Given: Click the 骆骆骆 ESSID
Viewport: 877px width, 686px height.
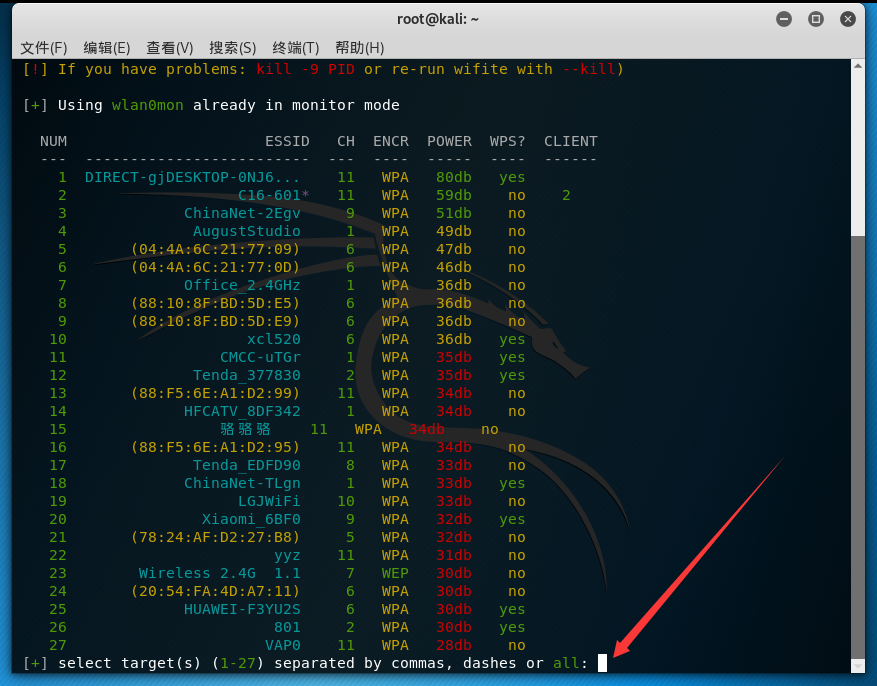Looking at the screenshot, I should point(245,429).
